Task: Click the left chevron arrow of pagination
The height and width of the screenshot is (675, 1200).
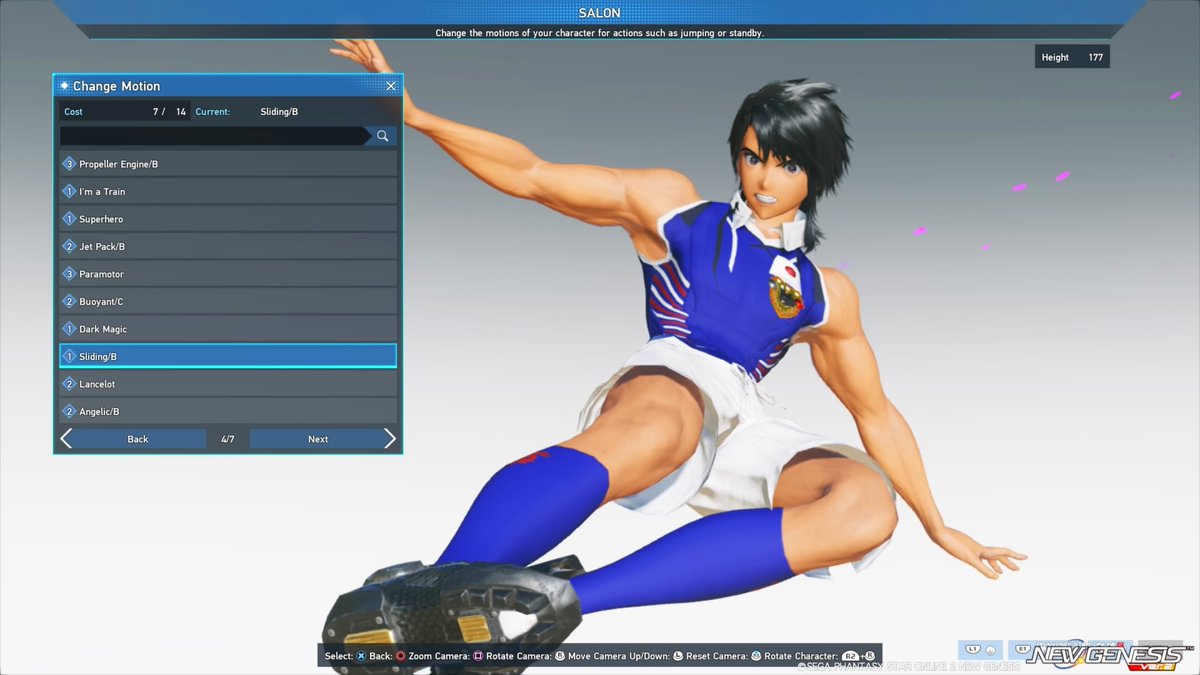Action: tap(66, 439)
